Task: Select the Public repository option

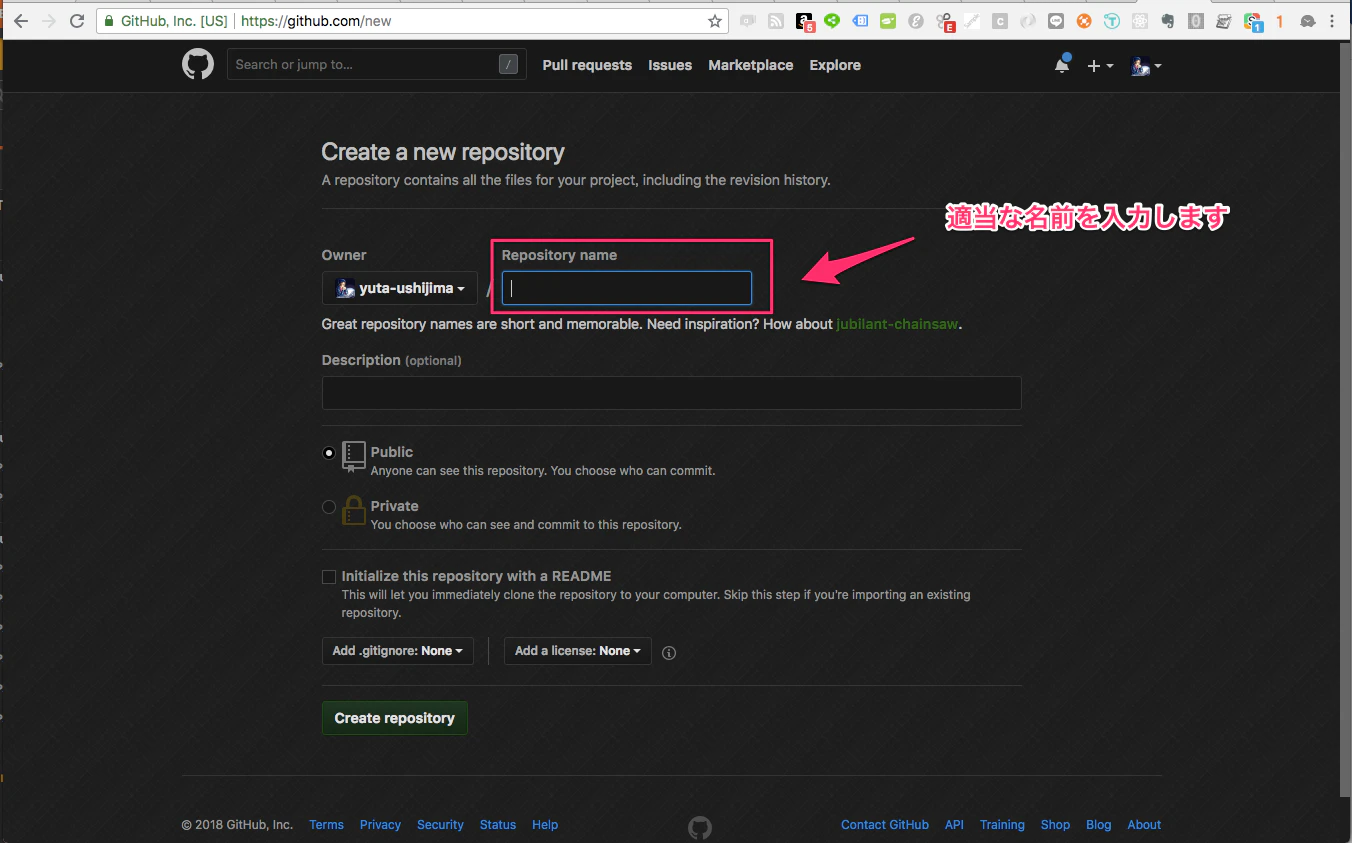Action: tap(329, 453)
